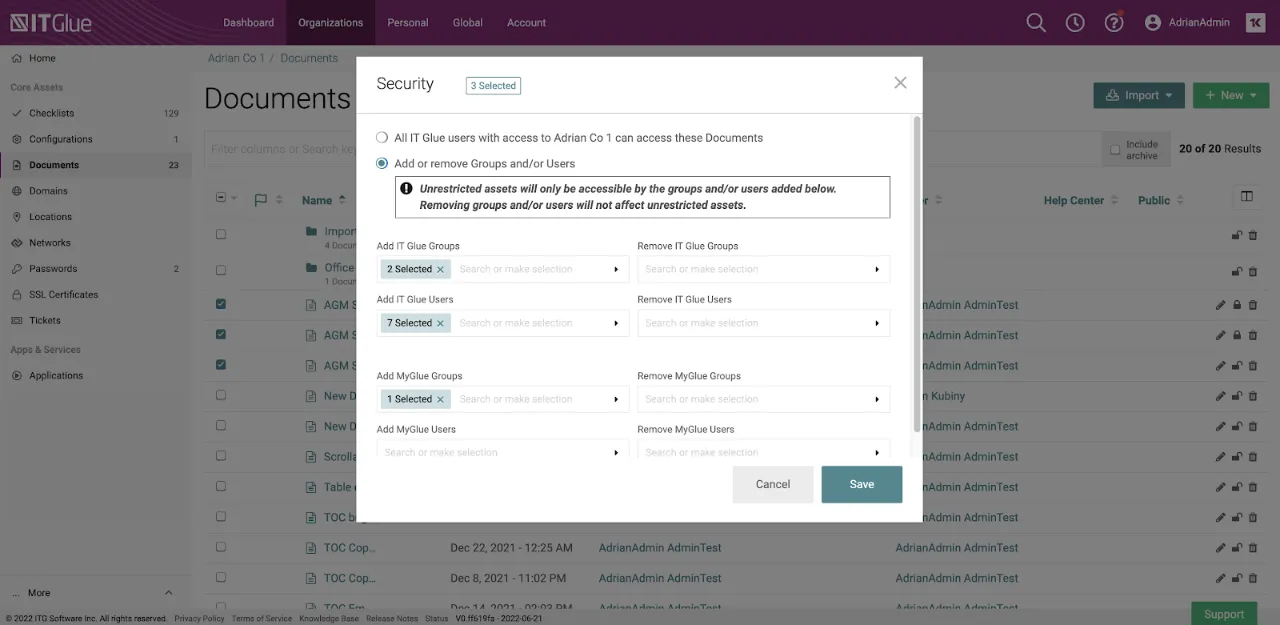This screenshot has width=1280, height=625.
Task: Open the recent history clock icon
Action: coord(1075,23)
